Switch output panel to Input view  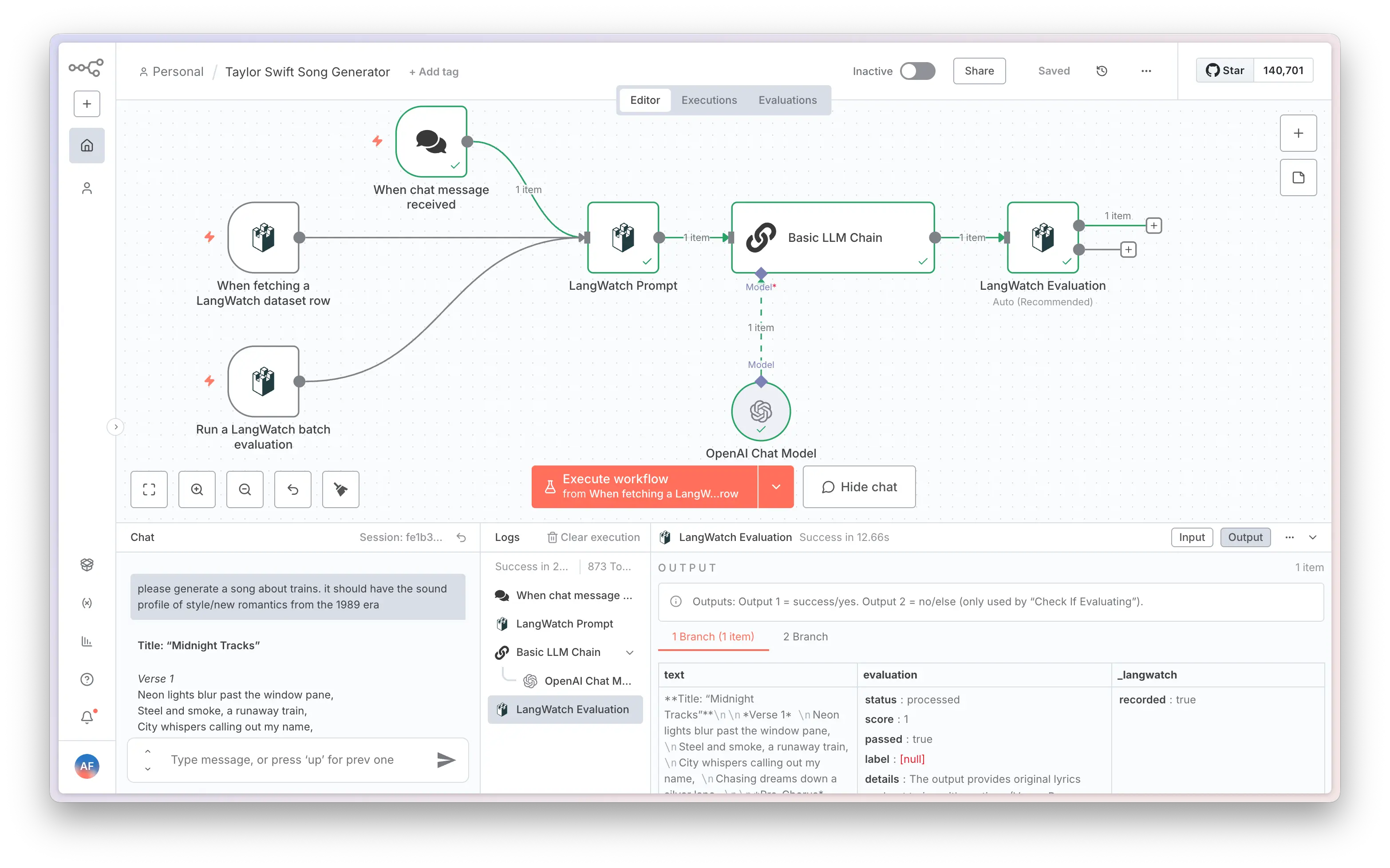click(x=1191, y=537)
